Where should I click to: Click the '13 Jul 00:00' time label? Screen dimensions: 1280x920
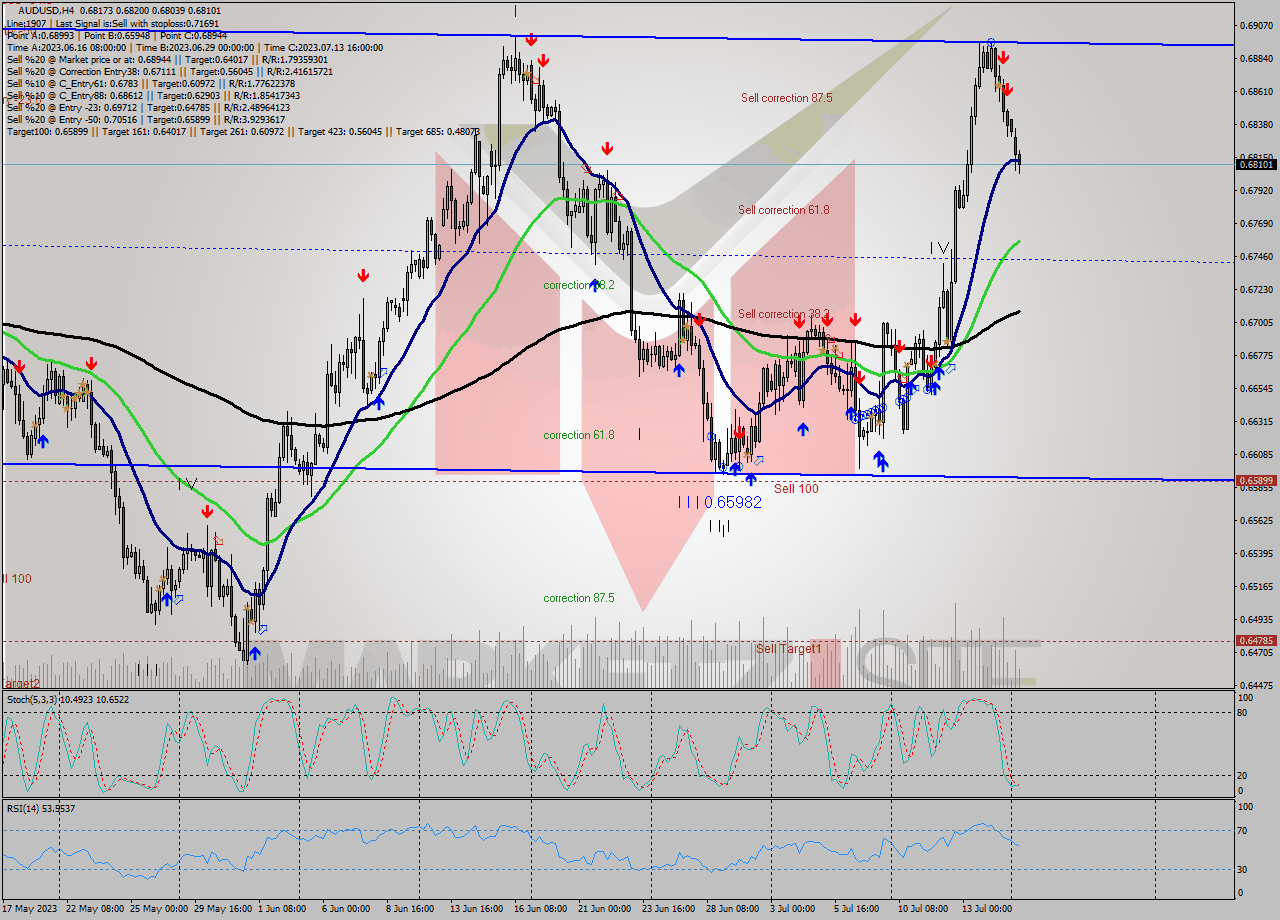(x=986, y=908)
